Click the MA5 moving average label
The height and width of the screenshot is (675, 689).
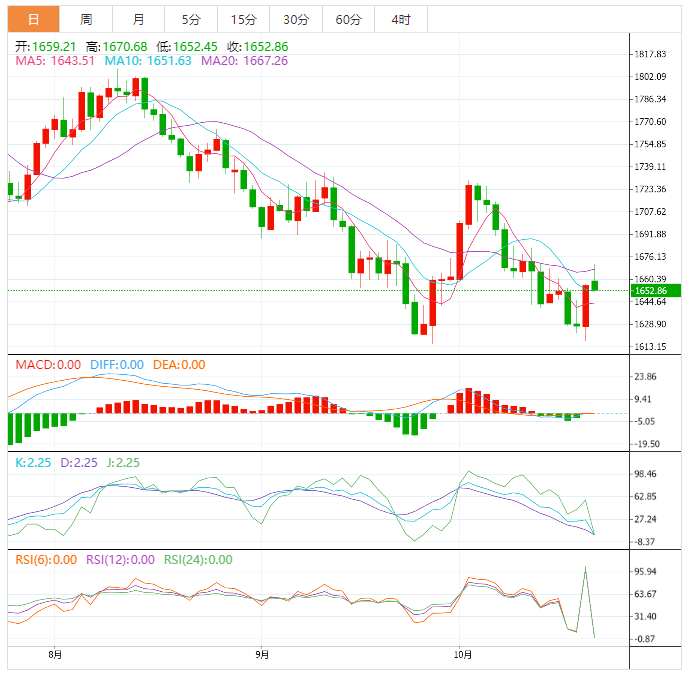coord(55,61)
